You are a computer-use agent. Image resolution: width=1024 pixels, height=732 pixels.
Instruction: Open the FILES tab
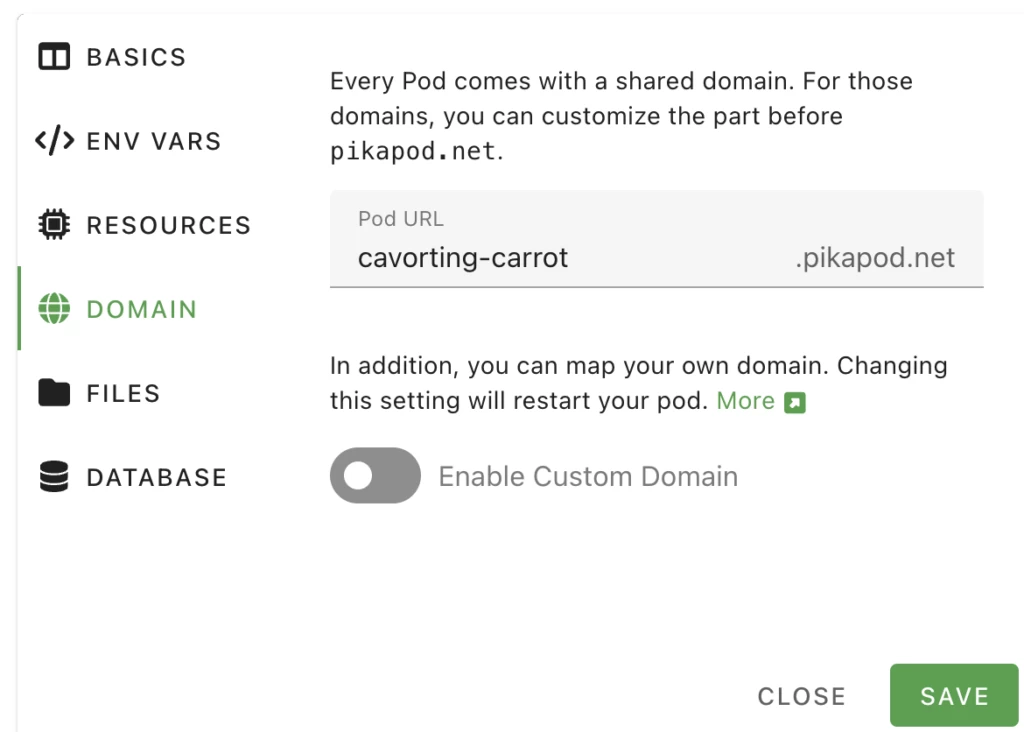tap(123, 393)
